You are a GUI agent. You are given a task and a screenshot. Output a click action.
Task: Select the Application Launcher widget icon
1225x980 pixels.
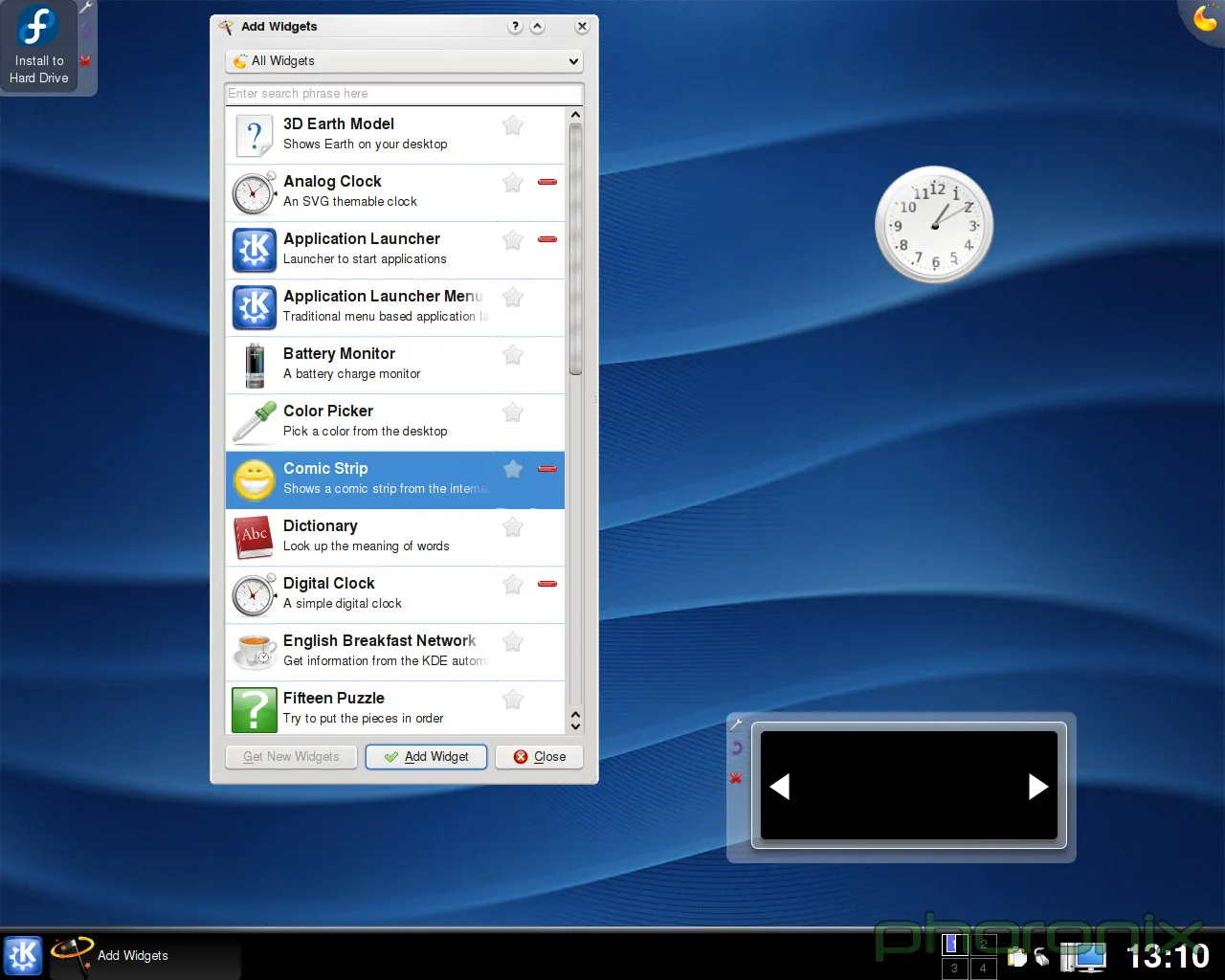(x=254, y=251)
